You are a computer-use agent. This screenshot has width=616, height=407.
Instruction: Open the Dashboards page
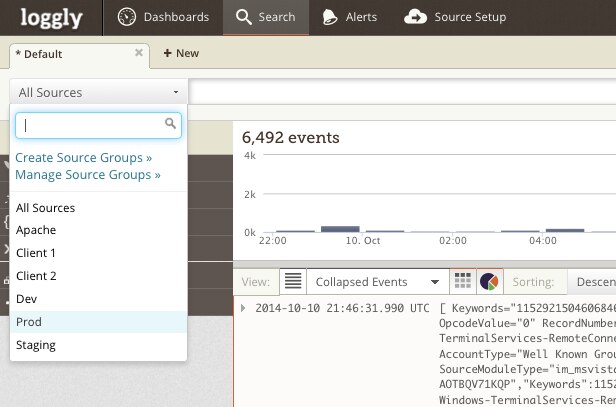click(164, 17)
